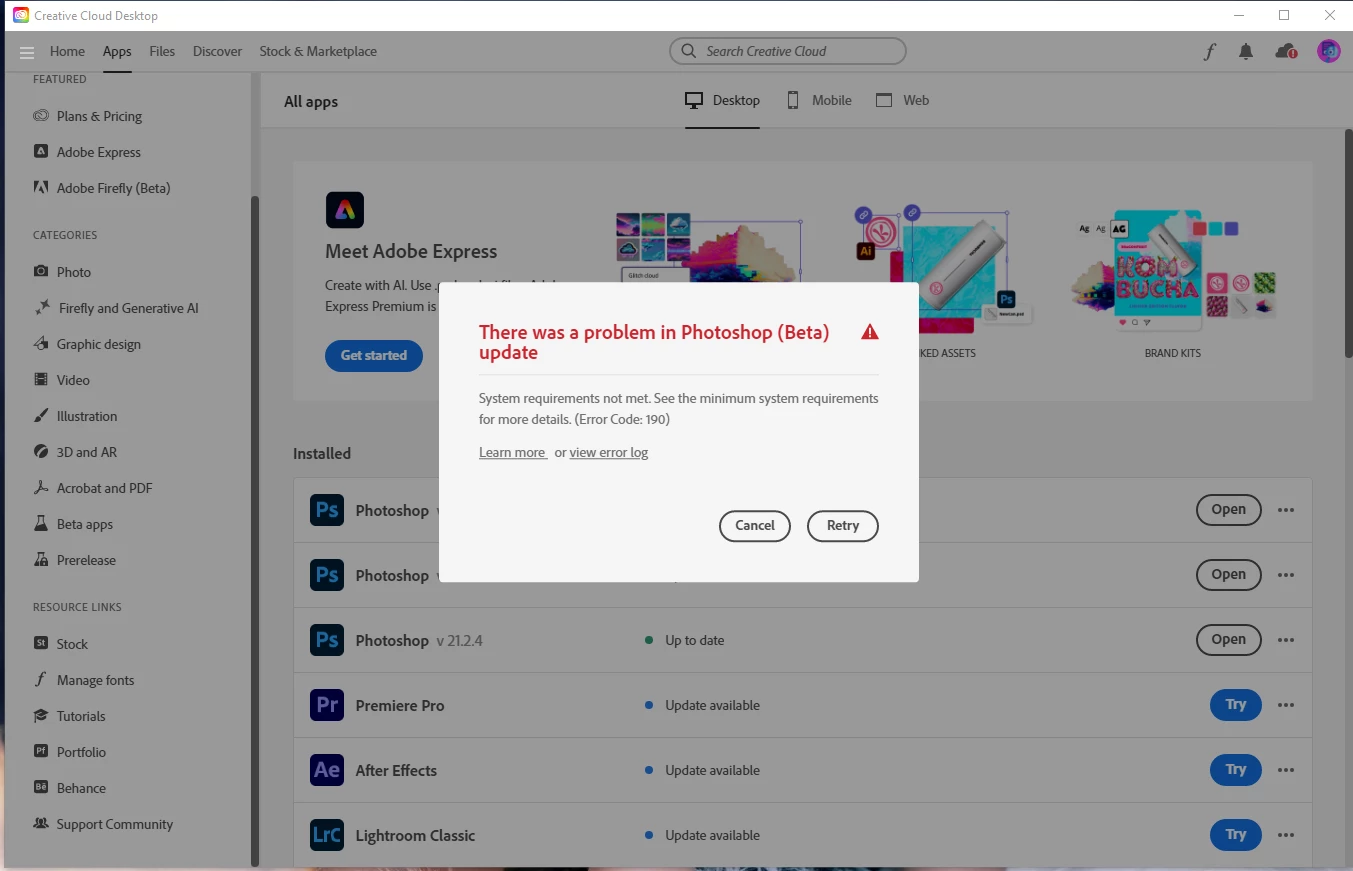Image resolution: width=1353 pixels, height=871 pixels.
Task: Open the Prerelease category
Action: click(x=75, y=560)
